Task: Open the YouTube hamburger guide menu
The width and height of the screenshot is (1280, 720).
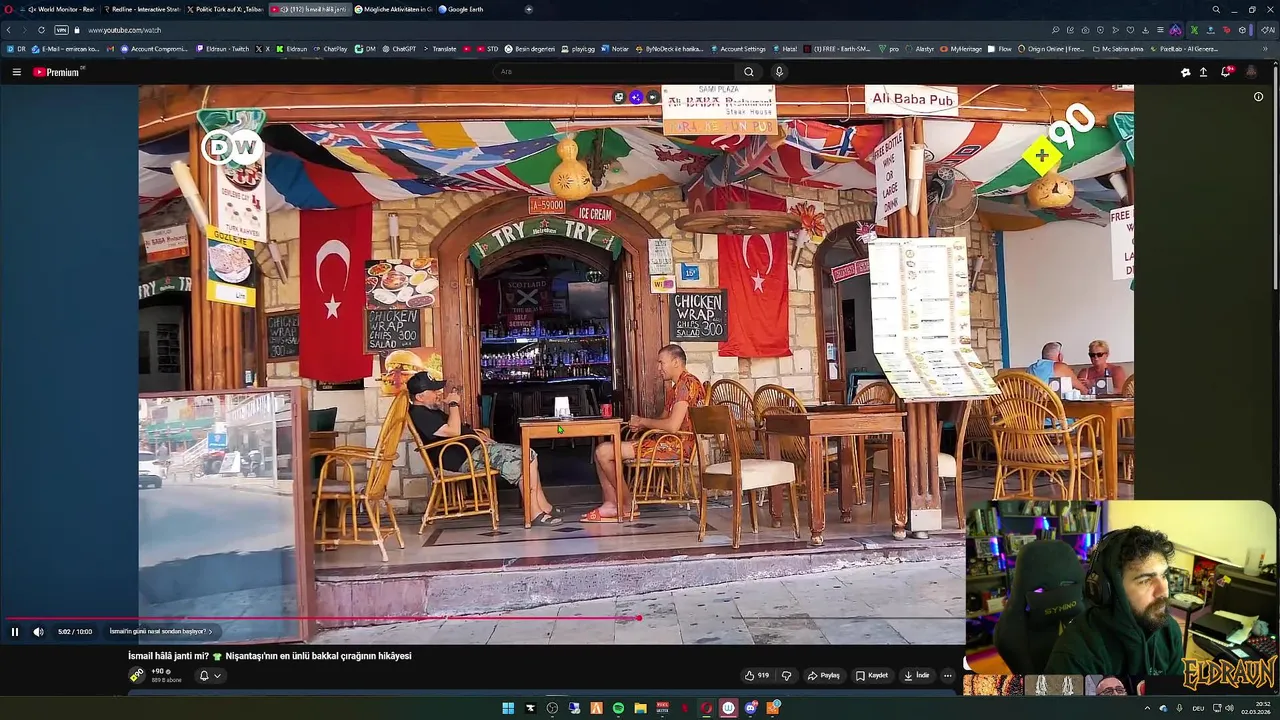Action: point(16,72)
